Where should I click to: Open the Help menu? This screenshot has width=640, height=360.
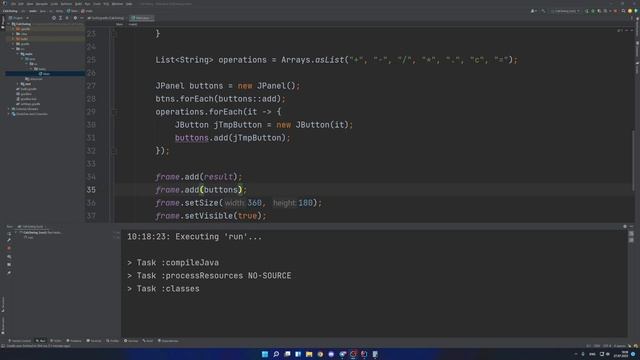(x=129, y=4)
